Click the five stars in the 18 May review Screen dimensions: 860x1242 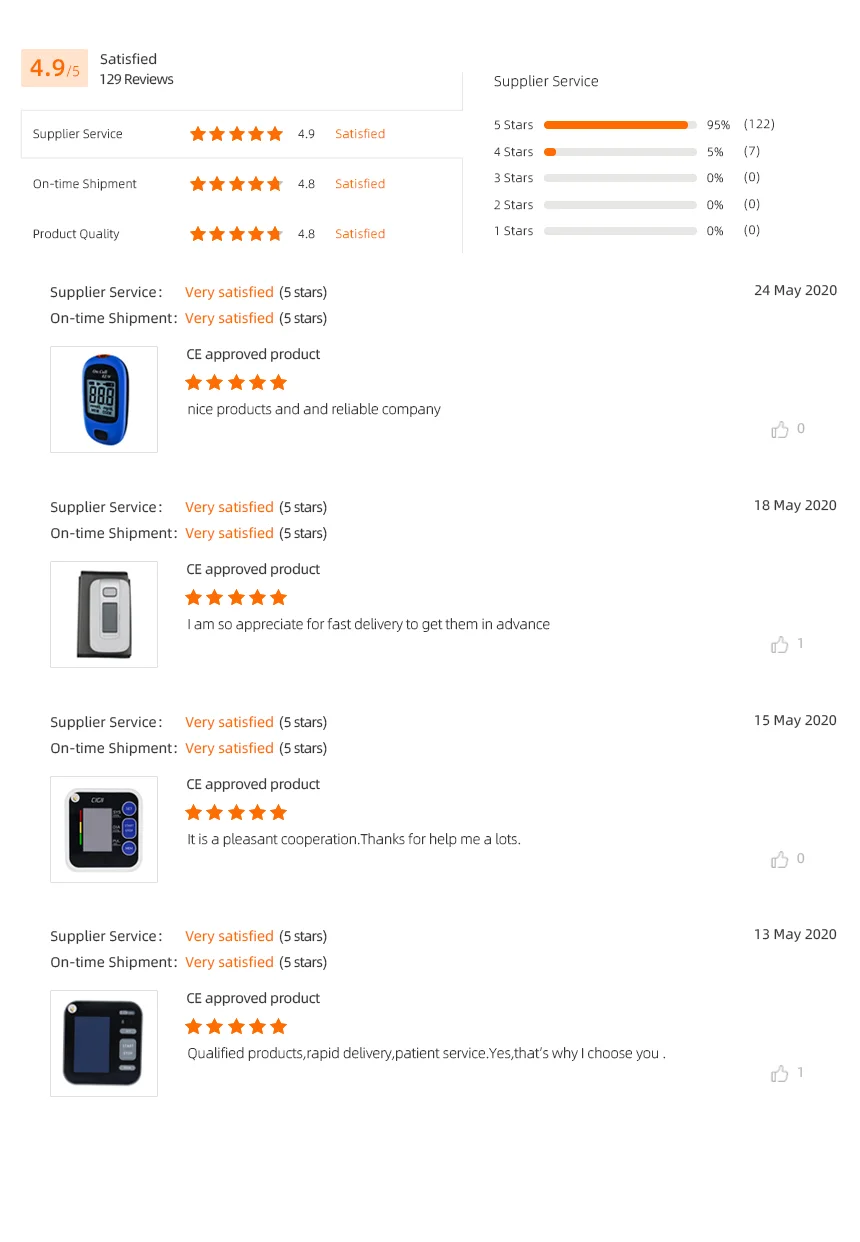[237, 597]
